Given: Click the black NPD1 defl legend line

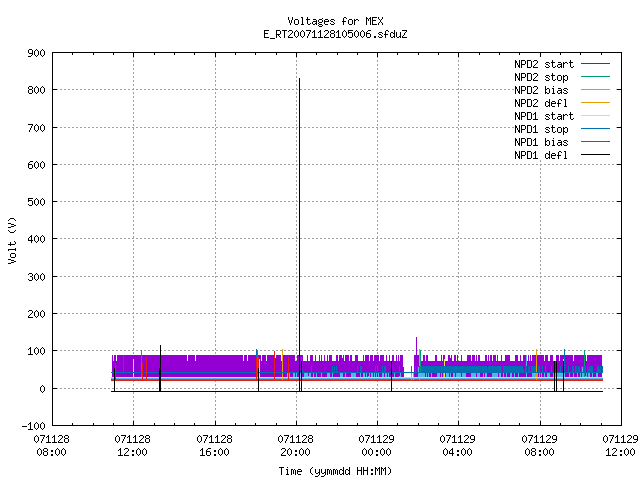Looking at the screenshot, I should [x=596, y=155].
